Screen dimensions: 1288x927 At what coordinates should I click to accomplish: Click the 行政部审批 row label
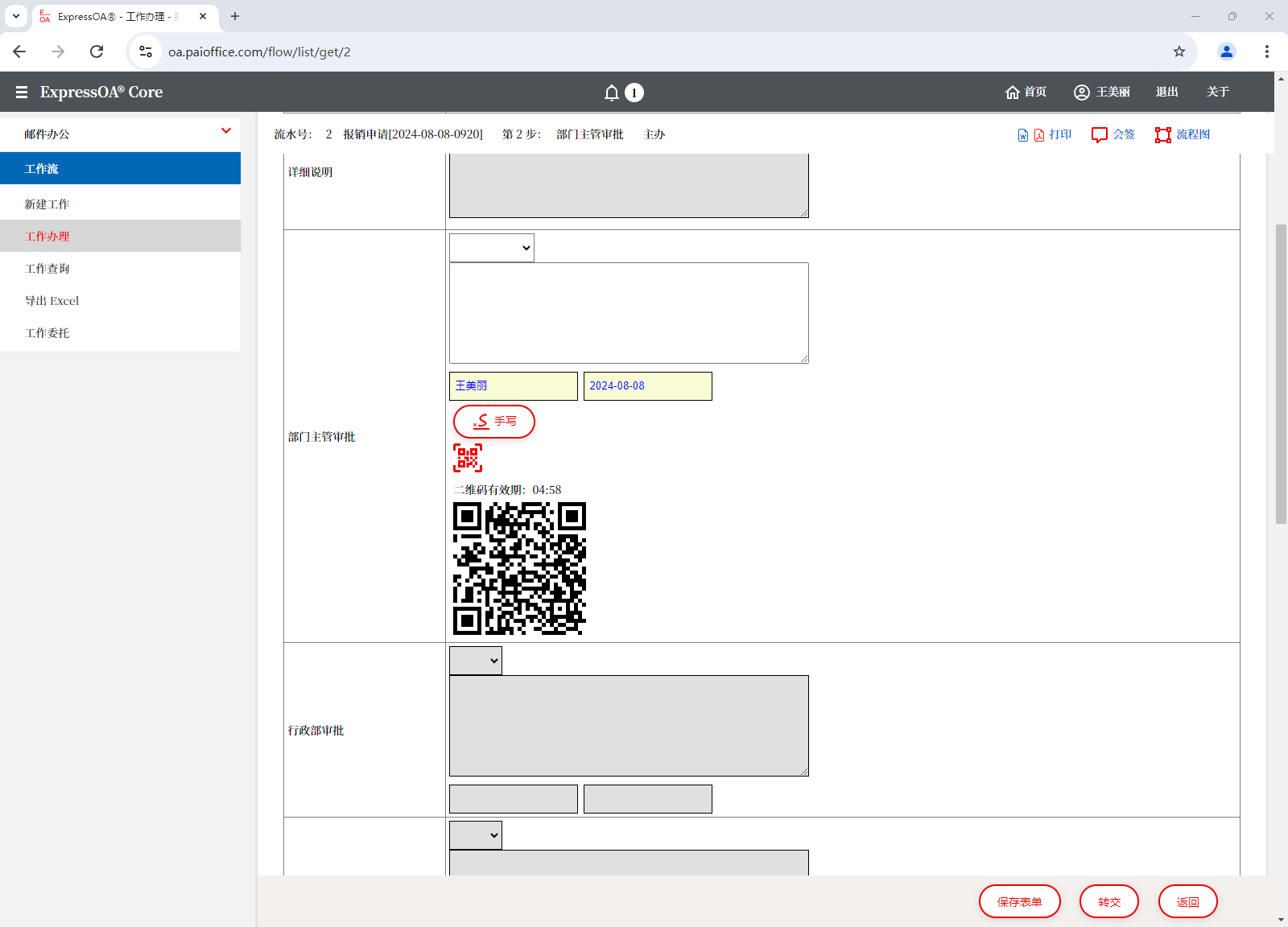coord(316,731)
